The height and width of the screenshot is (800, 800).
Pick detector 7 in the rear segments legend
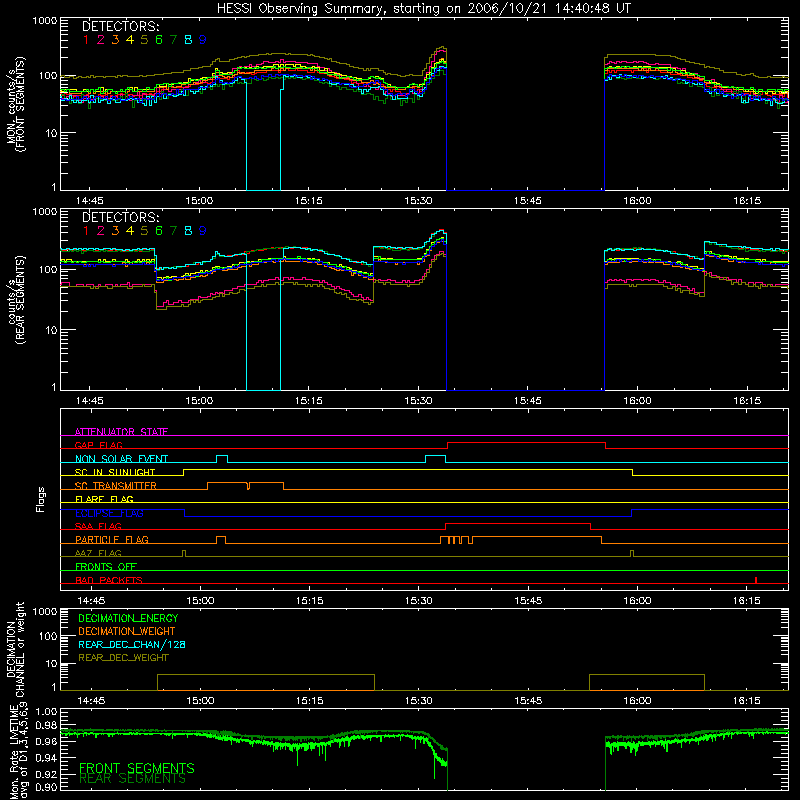pyautogui.click(x=173, y=231)
